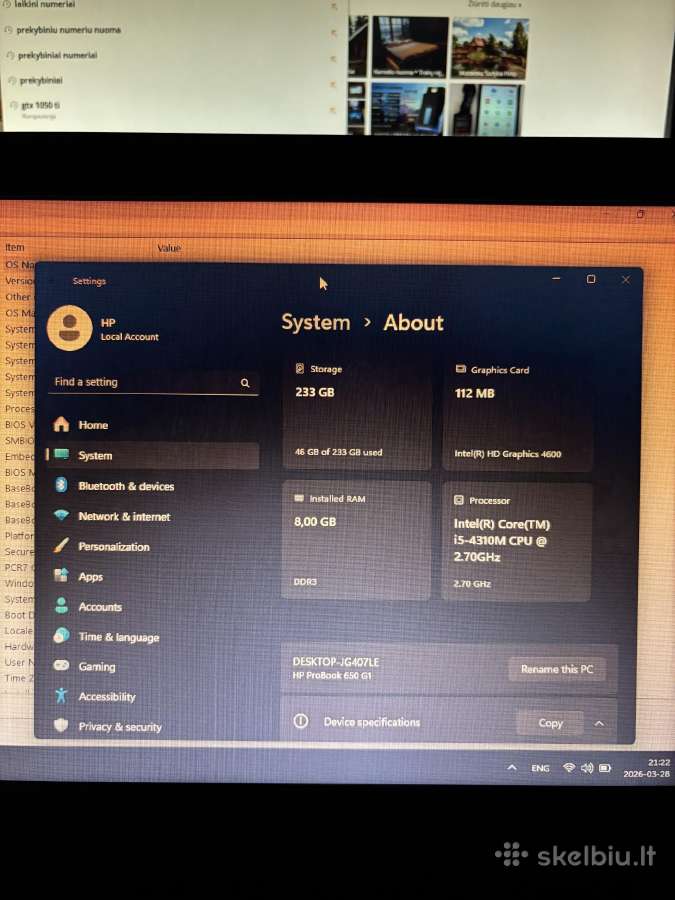Screen dimensions: 675x900
Task: Switch ENG input language in taskbar
Action: coord(540,768)
